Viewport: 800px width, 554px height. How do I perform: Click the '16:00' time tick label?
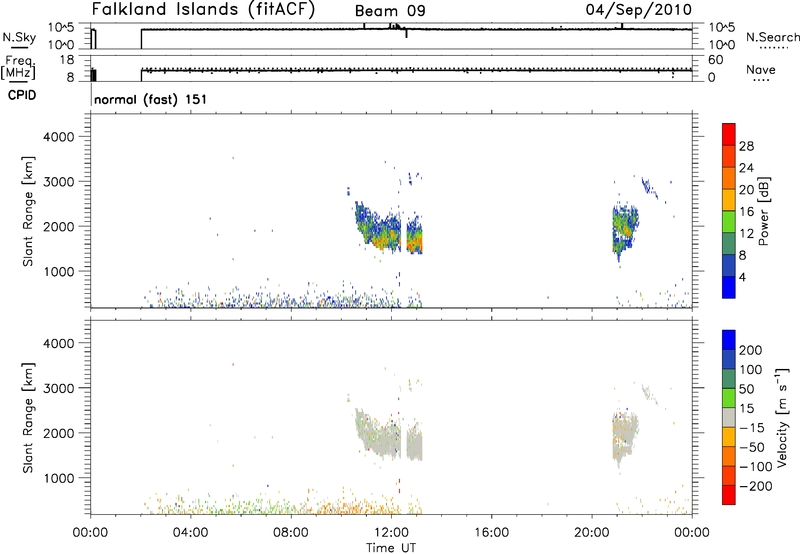coord(491,533)
